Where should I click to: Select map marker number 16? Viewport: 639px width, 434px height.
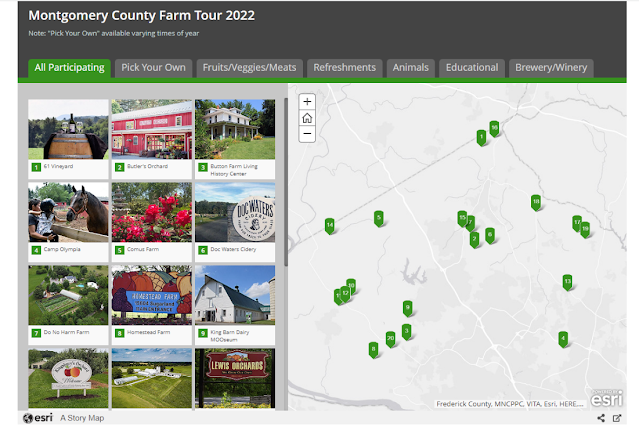(494, 128)
